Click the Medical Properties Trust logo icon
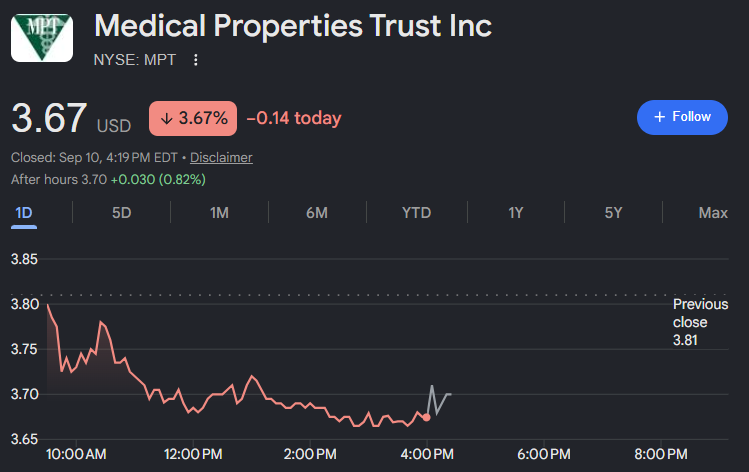749x472 pixels. pyautogui.click(x=42, y=38)
